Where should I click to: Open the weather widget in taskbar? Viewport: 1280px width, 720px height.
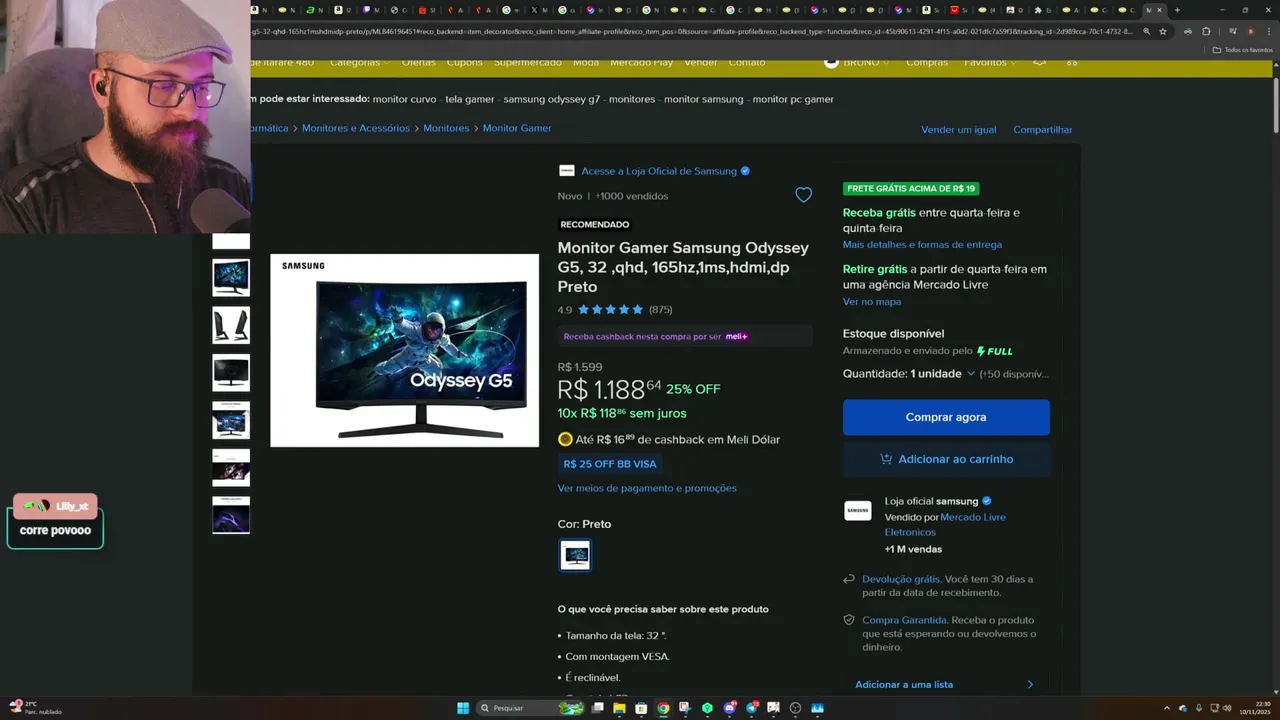coord(35,707)
